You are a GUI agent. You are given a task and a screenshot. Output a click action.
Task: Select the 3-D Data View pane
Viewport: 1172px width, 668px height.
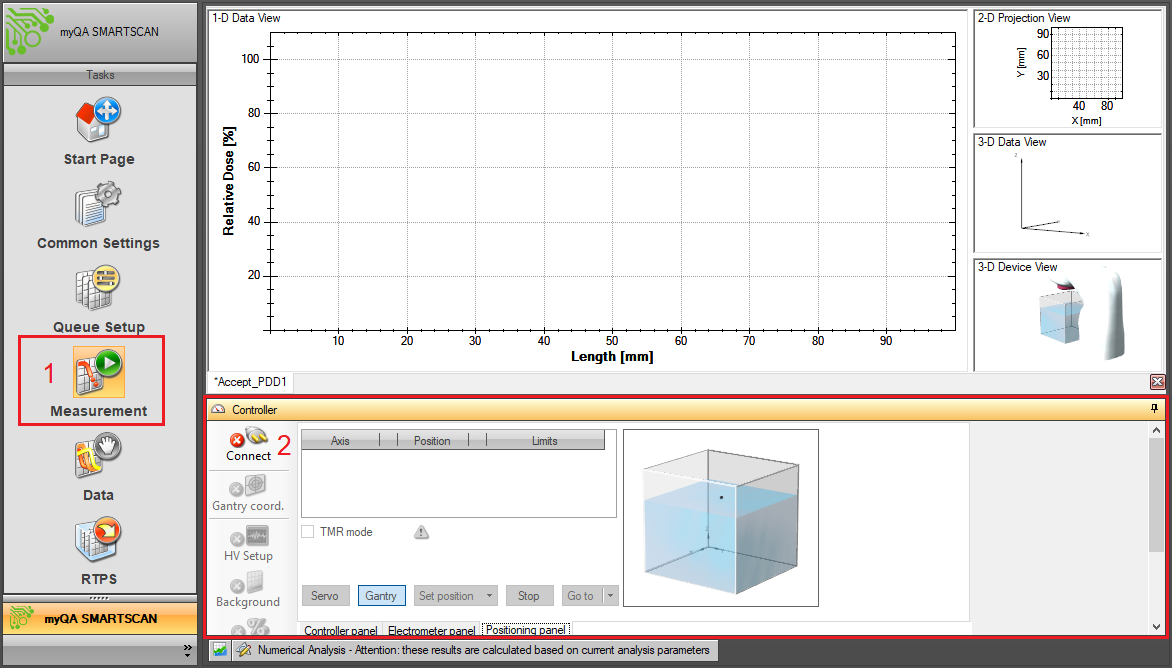pos(1067,194)
